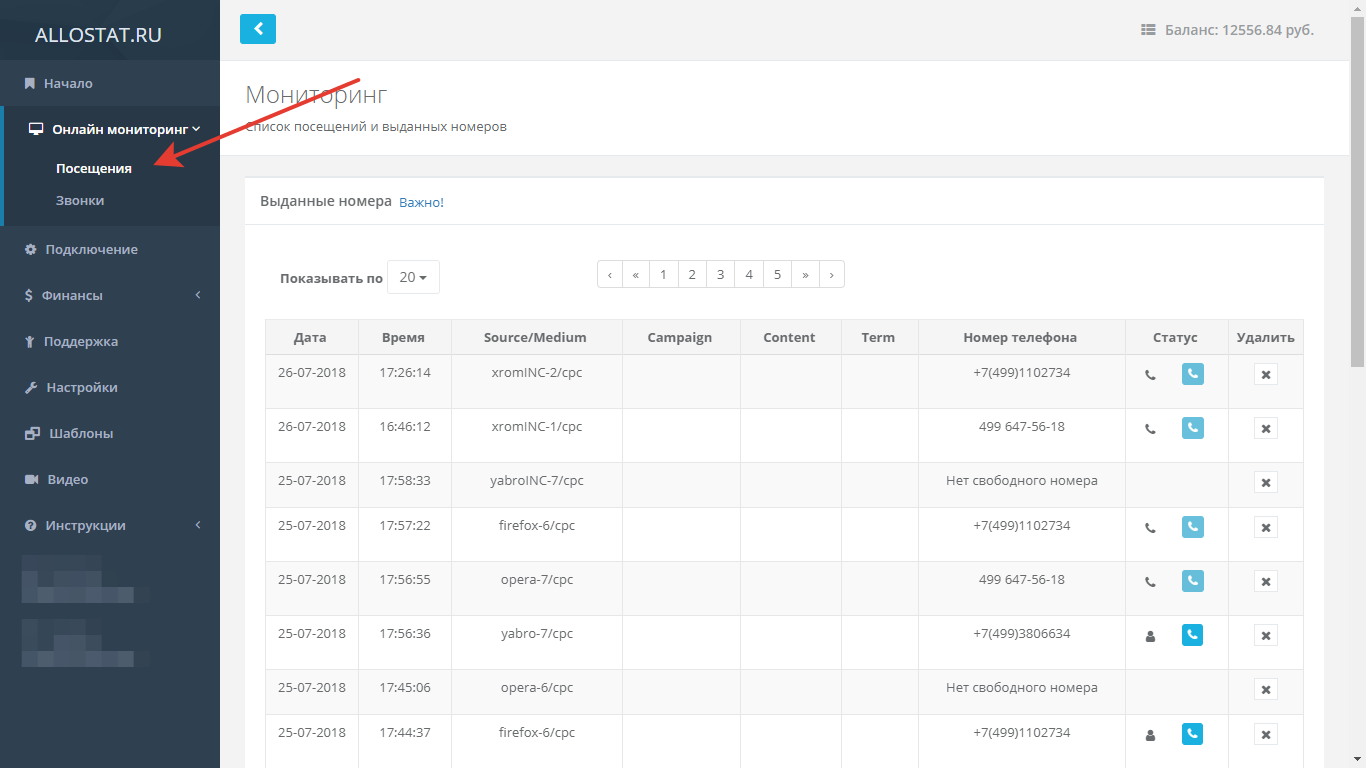Click the Время column header
The image size is (1366, 768).
click(x=403, y=337)
